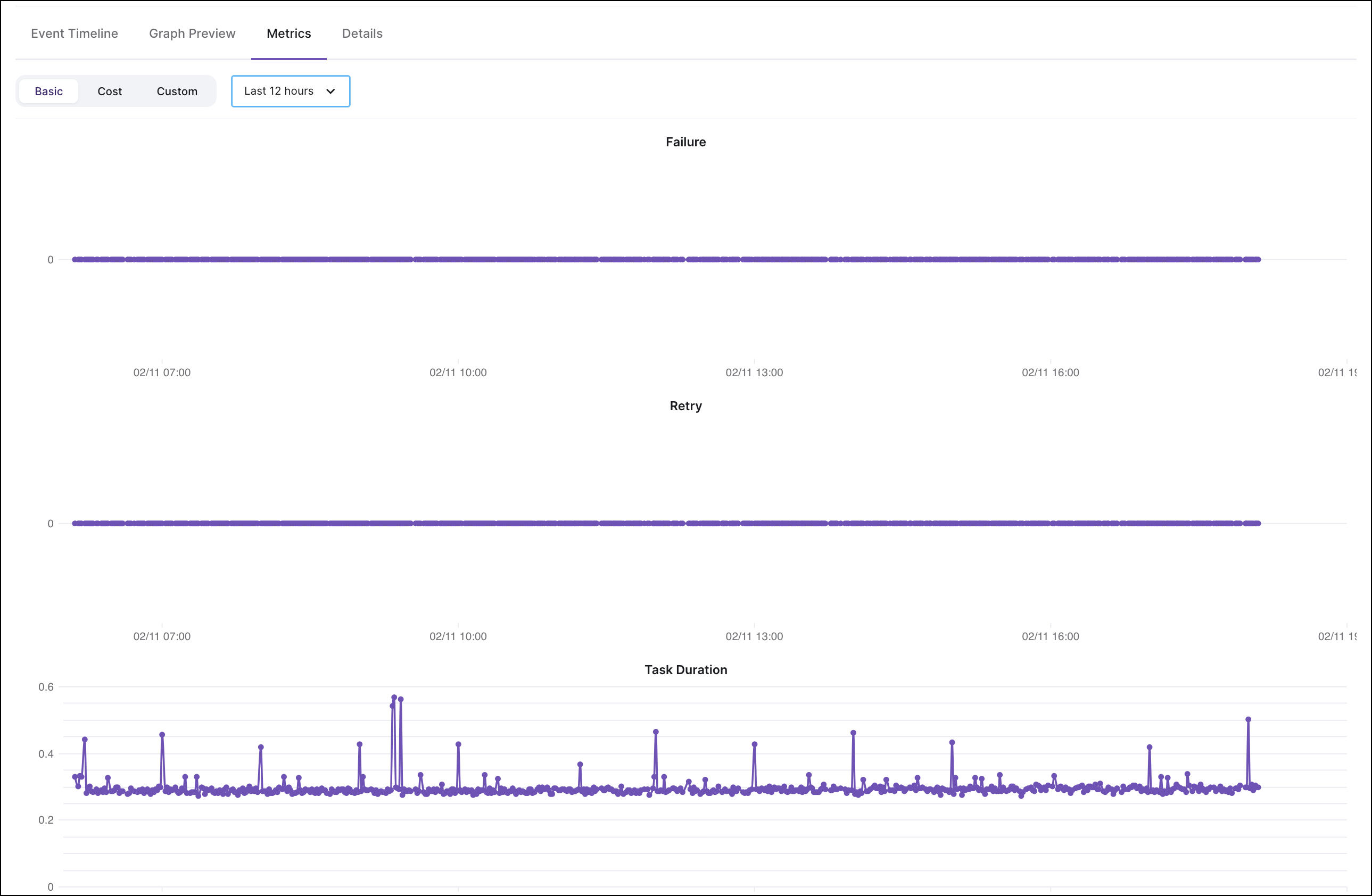Switch to the Event Timeline tab
The image size is (1372, 896).
tap(74, 33)
